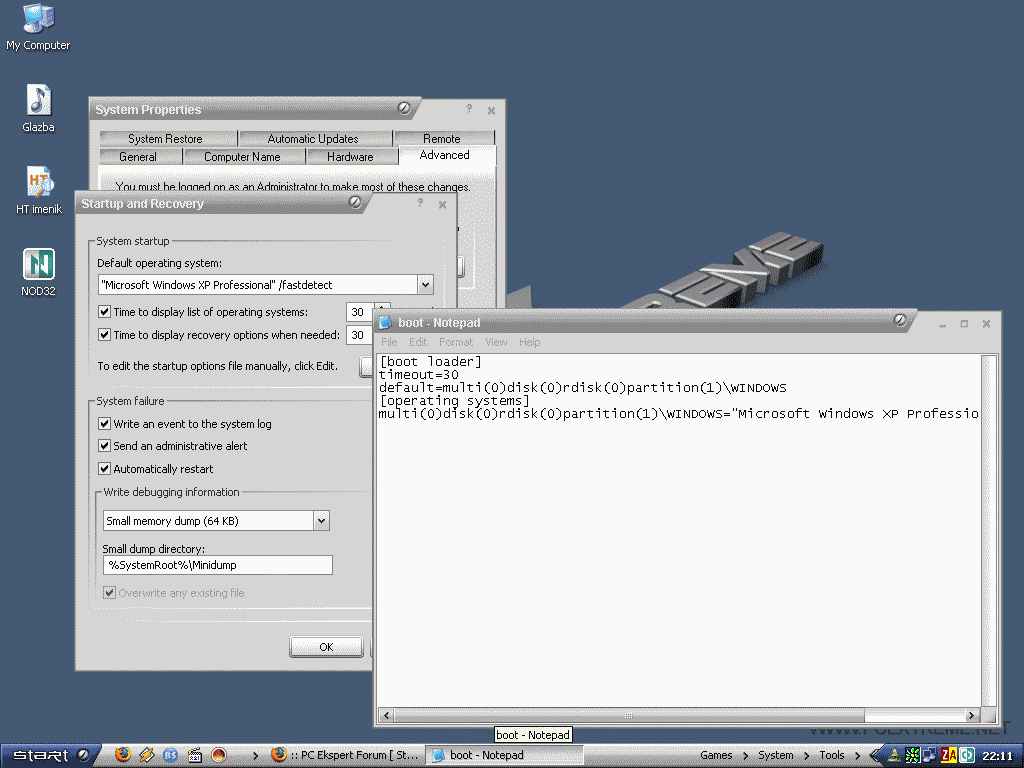Expand the Tools toolbar chevron
Viewport: 1024px width, 768px height.
[x=857, y=756]
